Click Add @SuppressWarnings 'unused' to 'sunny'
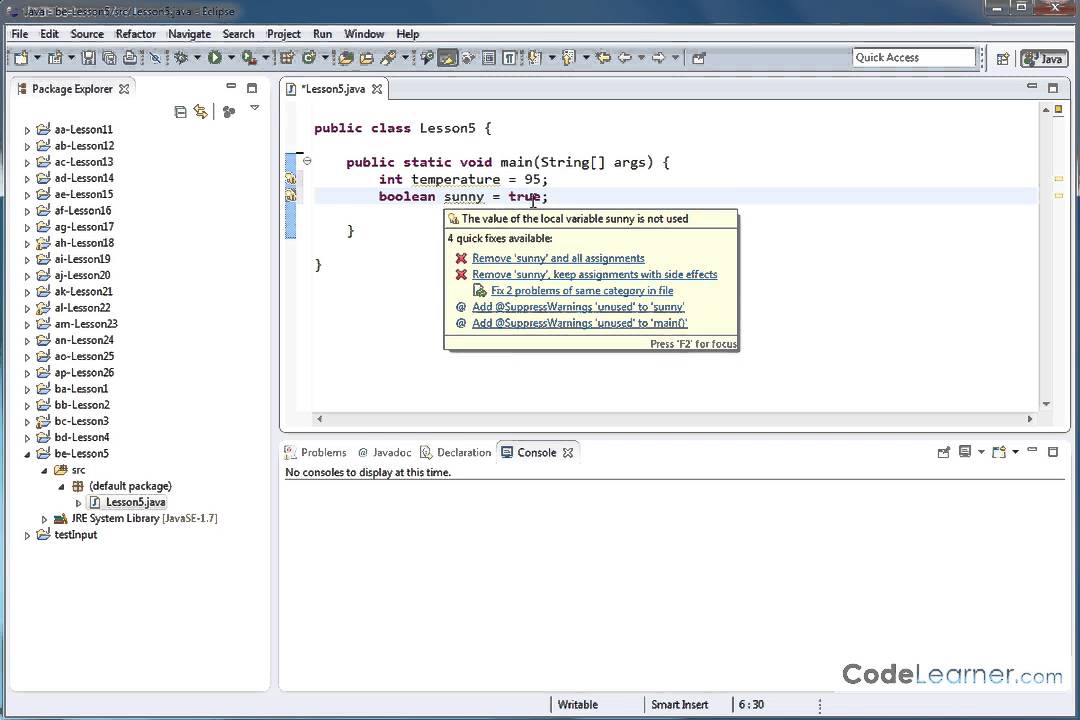Image resolution: width=1080 pixels, height=720 pixels. 578,307
